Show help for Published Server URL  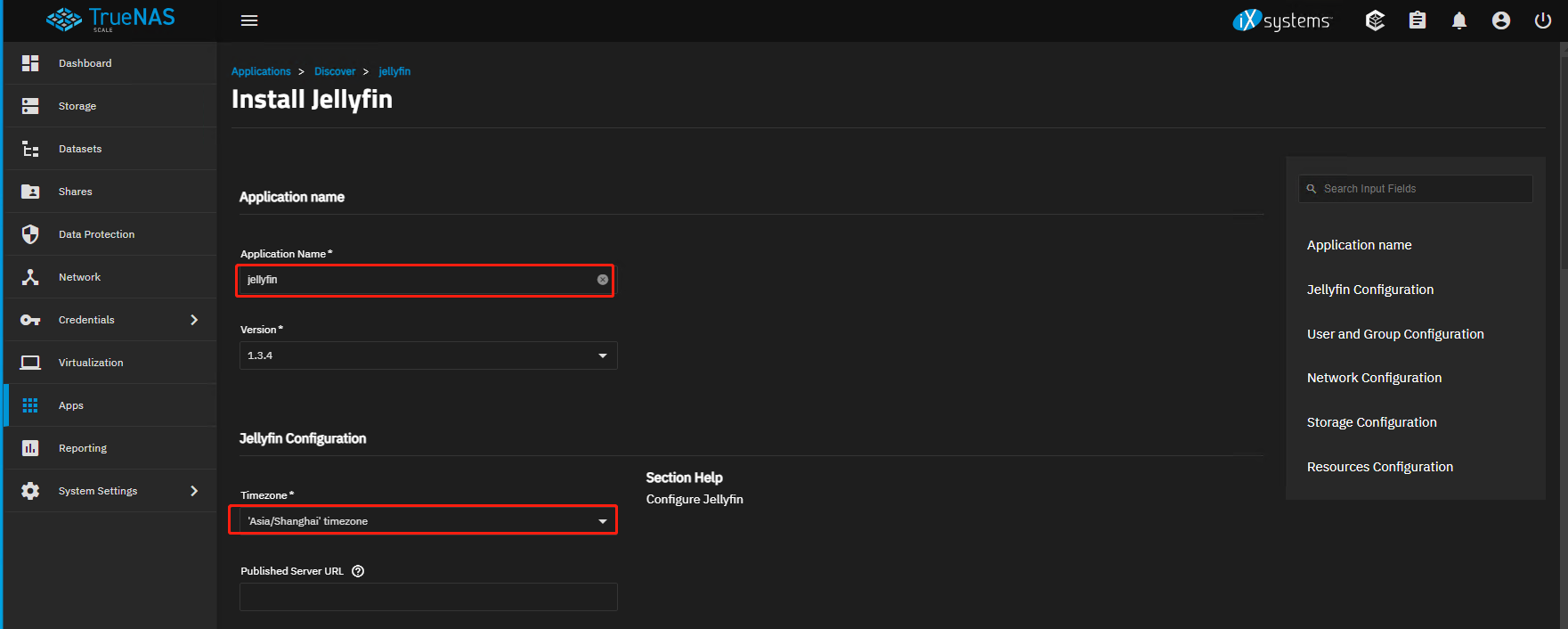[358, 571]
